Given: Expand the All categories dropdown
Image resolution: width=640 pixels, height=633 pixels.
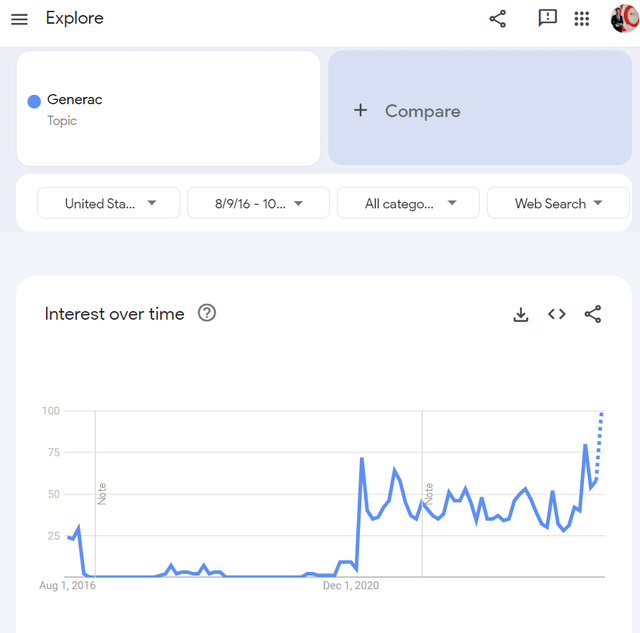Looking at the screenshot, I should tap(409, 203).
